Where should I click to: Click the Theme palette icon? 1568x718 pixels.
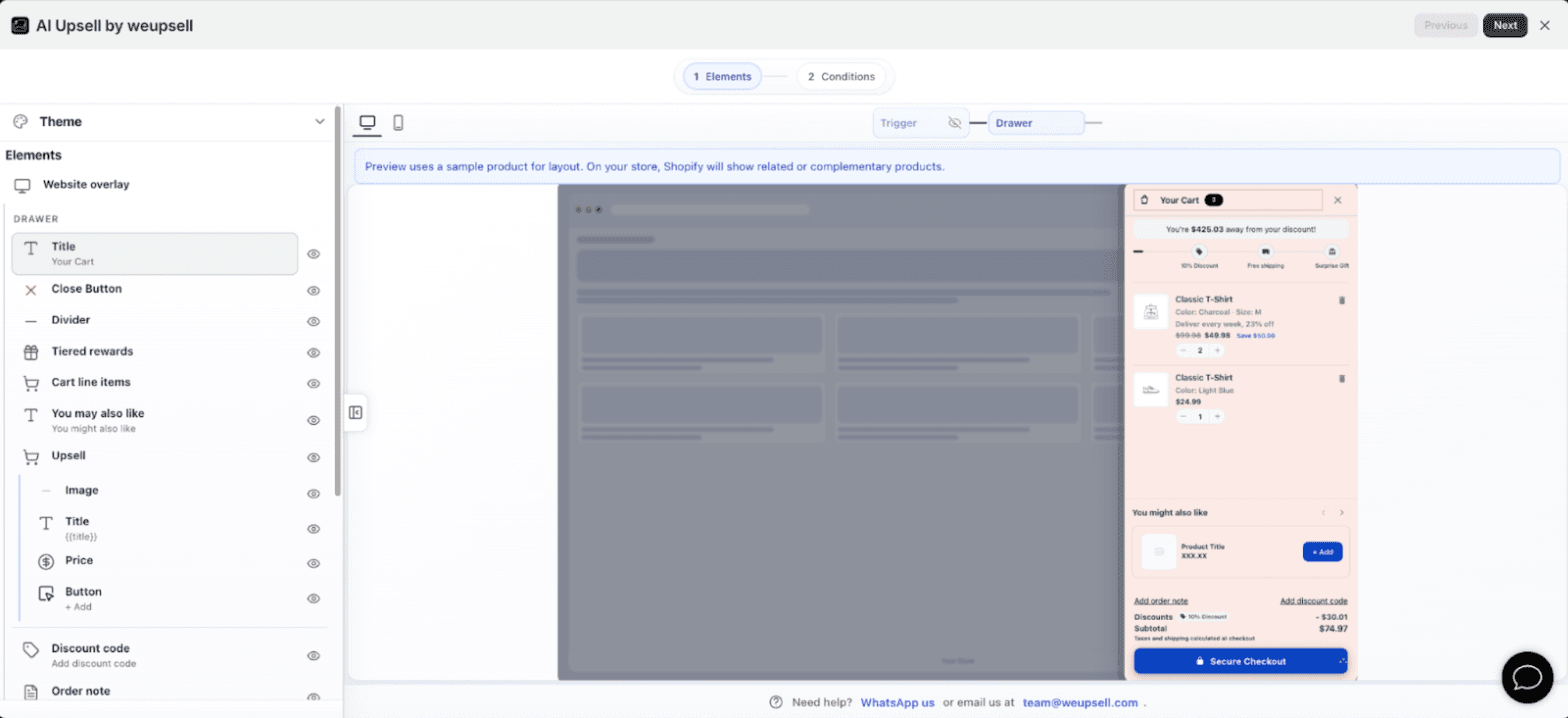tap(20, 121)
